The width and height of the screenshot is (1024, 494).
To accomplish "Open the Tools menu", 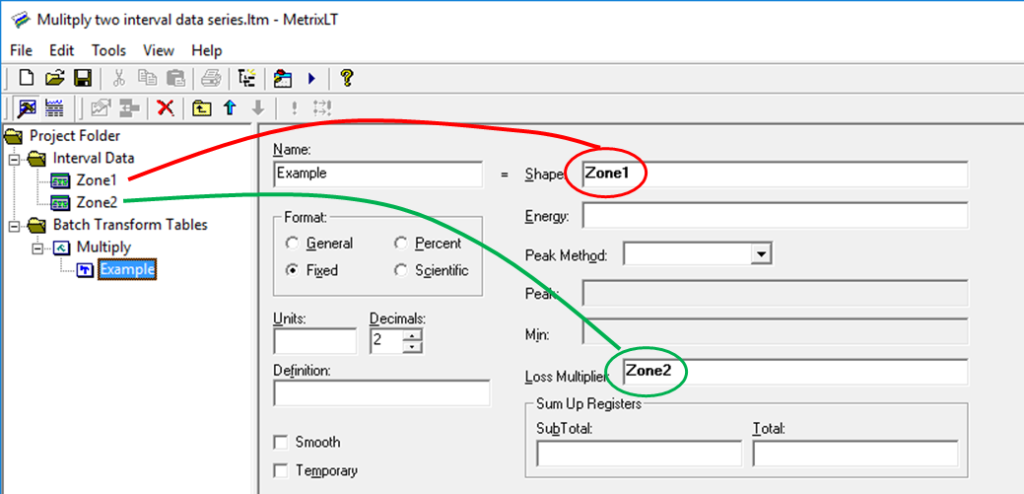I will (109, 50).
